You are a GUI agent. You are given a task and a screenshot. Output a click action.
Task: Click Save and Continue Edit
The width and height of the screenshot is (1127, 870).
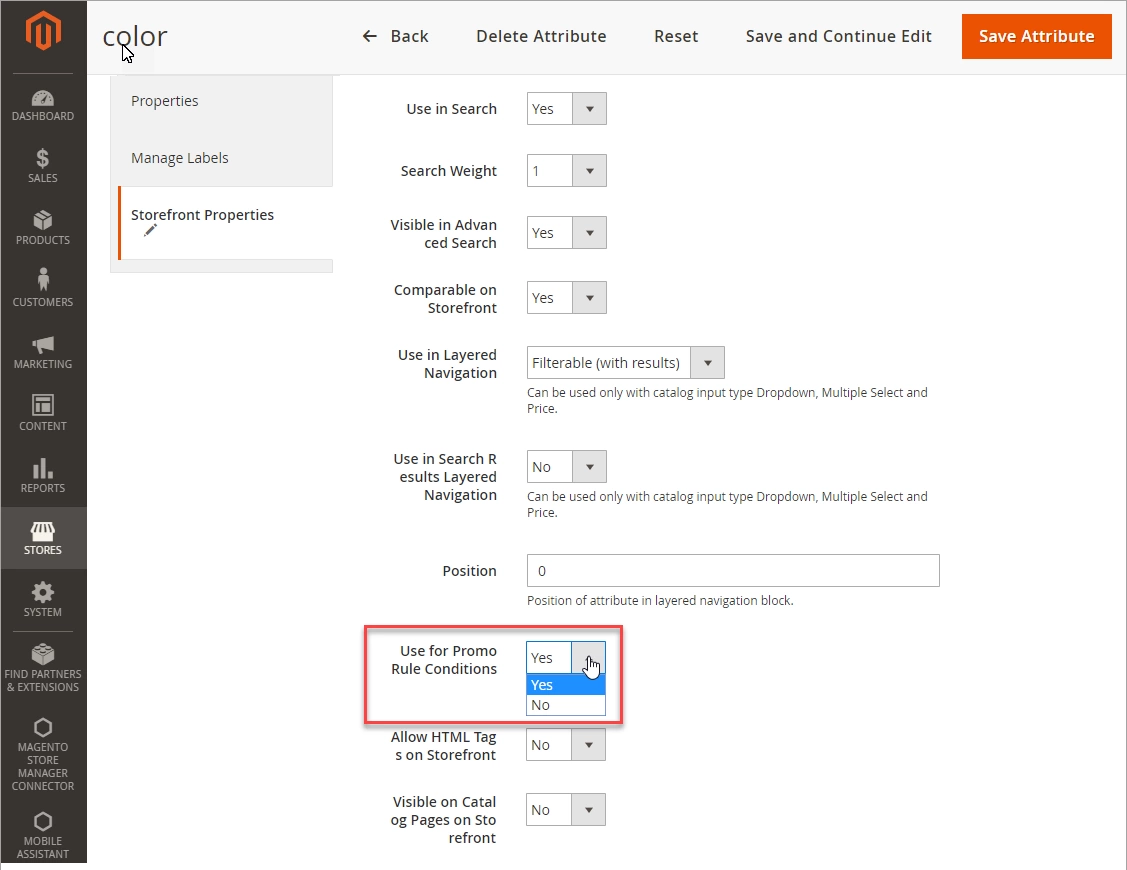tap(838, 36)
